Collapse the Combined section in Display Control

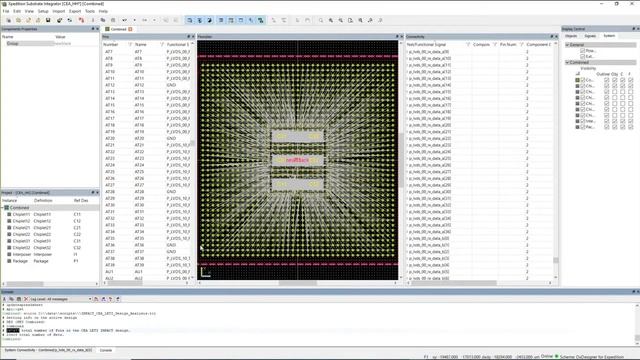(567, 62)
